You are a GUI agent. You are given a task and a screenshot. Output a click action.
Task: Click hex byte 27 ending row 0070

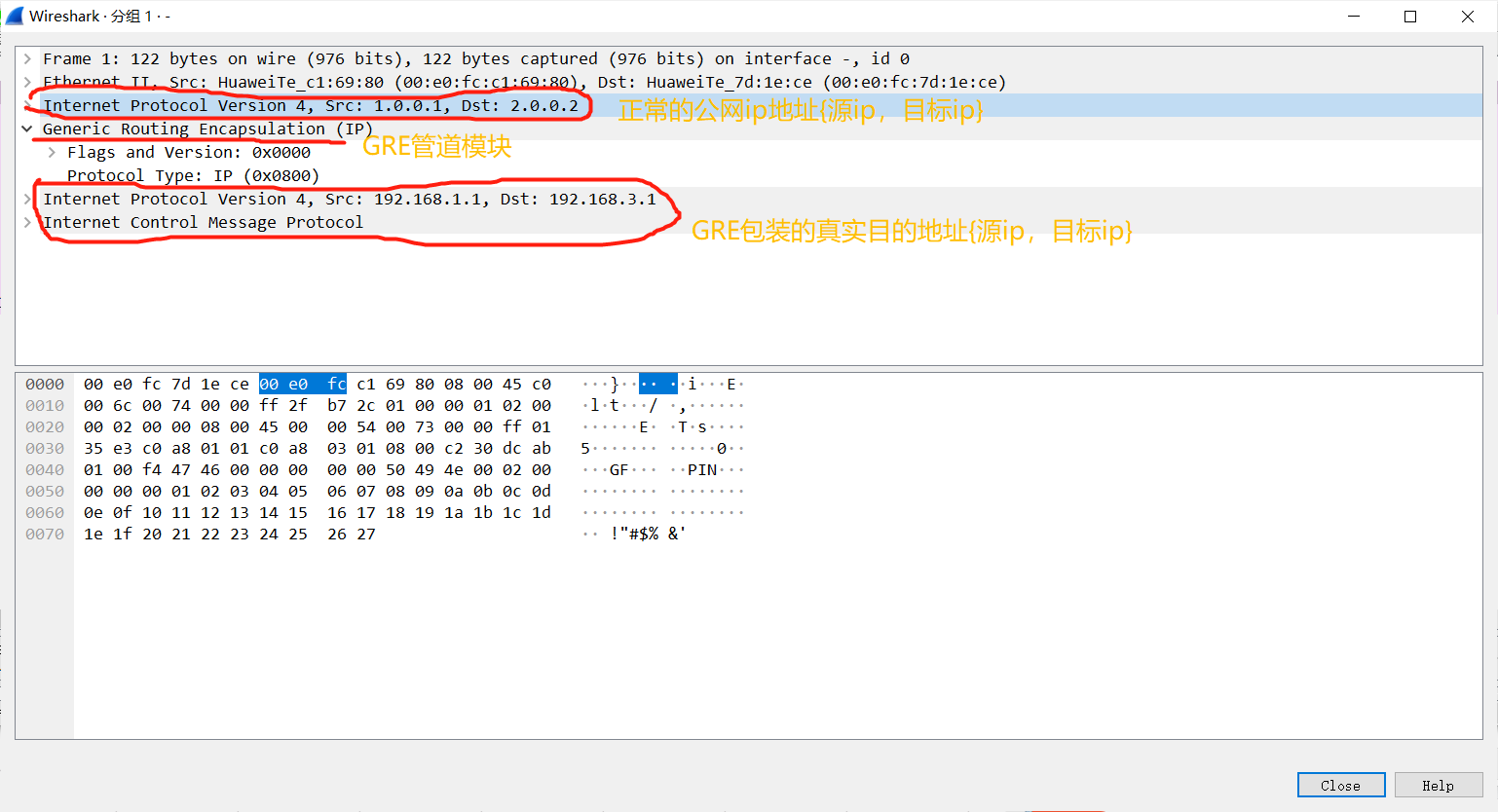point(366,534)
